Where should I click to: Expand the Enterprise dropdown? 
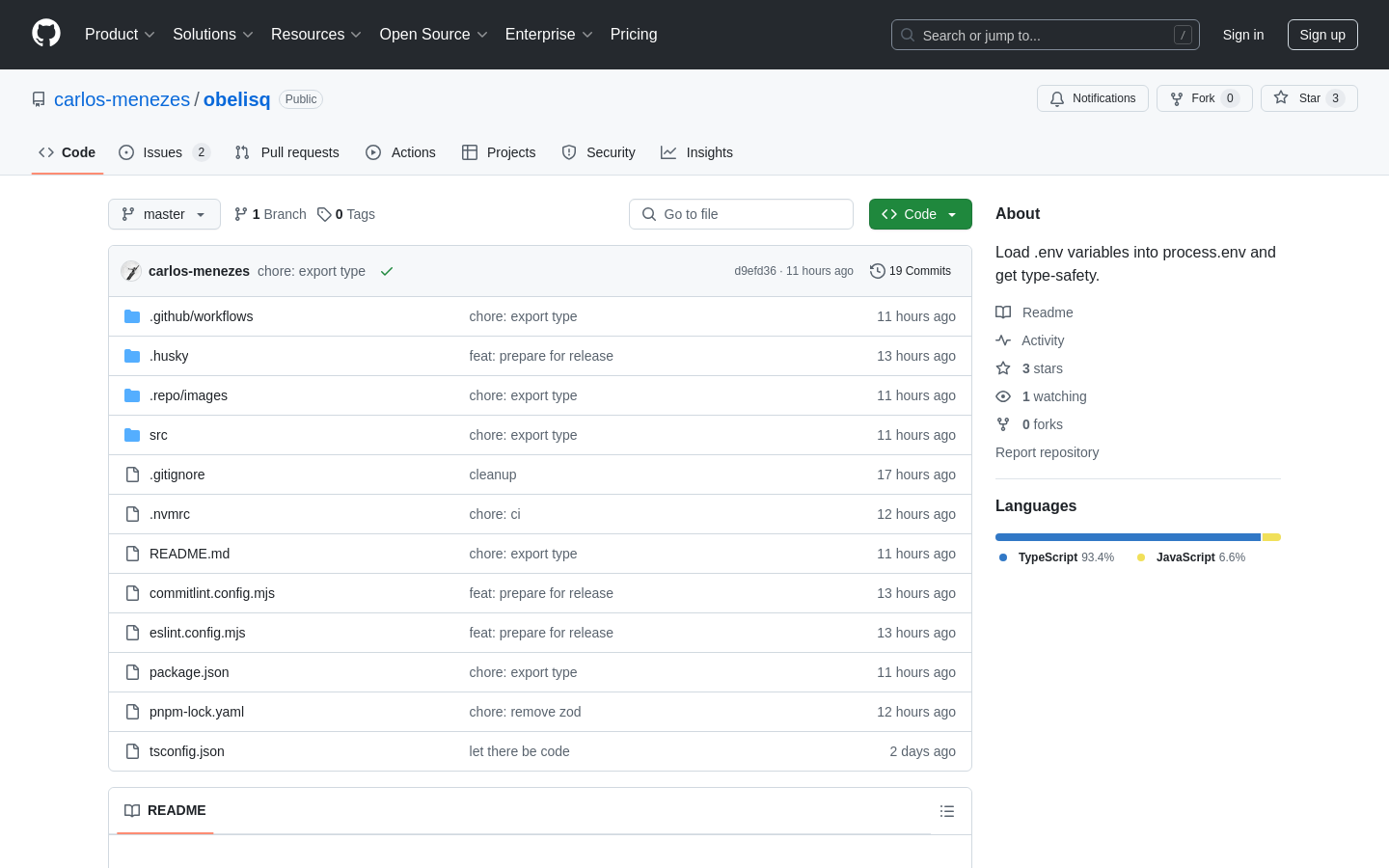point(549,35)
